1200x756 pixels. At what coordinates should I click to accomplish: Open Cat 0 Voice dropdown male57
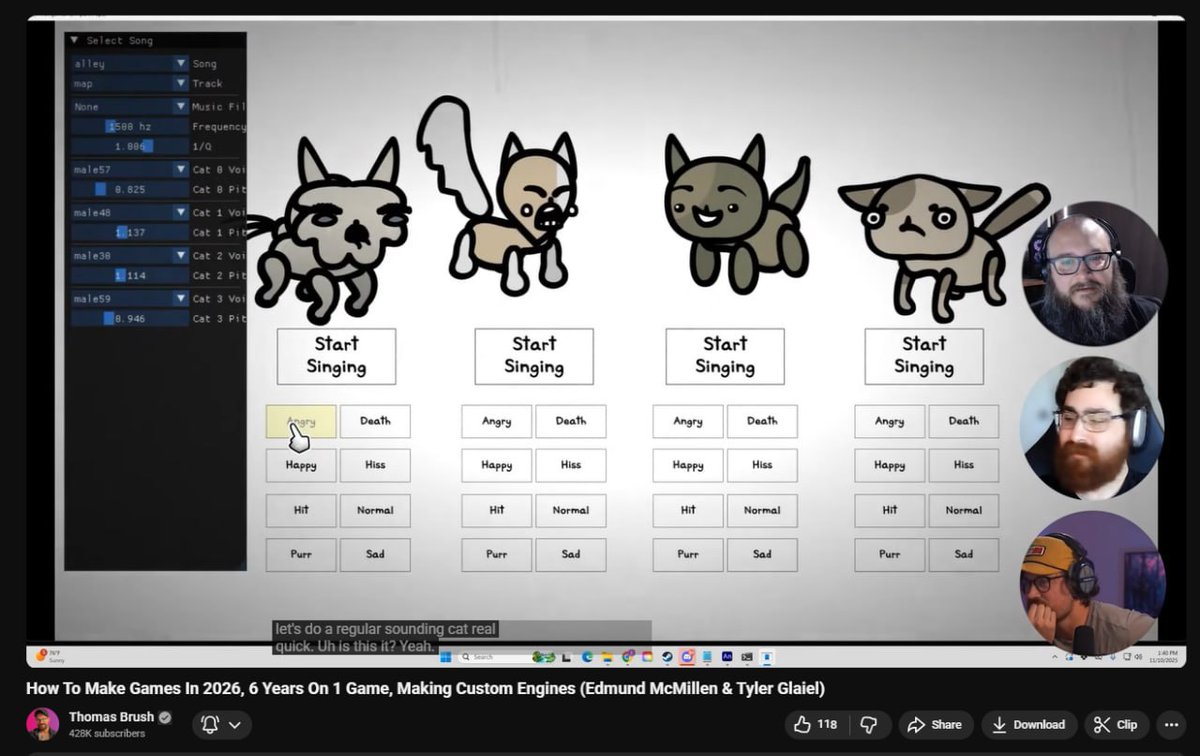click(129, 170)
